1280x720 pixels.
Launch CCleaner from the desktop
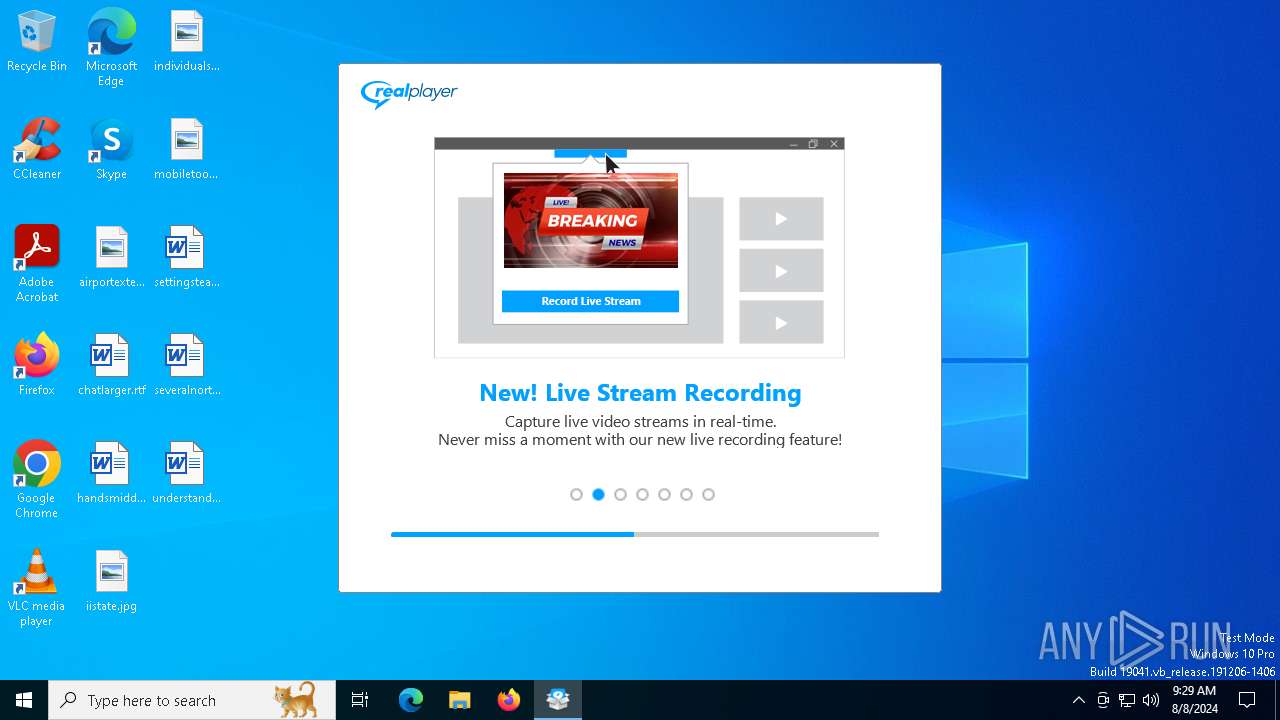tap(37, 150)
